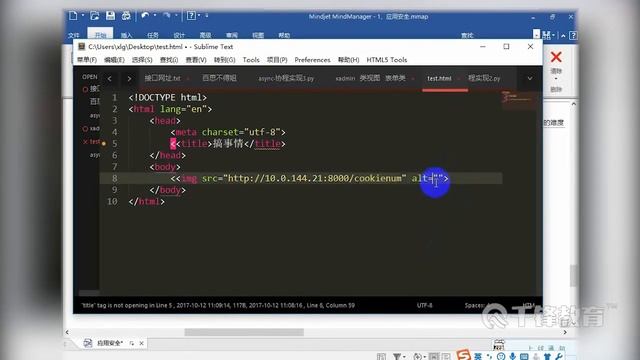Switch to the async-协程实现3.py tab
This screenshot has height=360, width=640.
click(286, 78)
